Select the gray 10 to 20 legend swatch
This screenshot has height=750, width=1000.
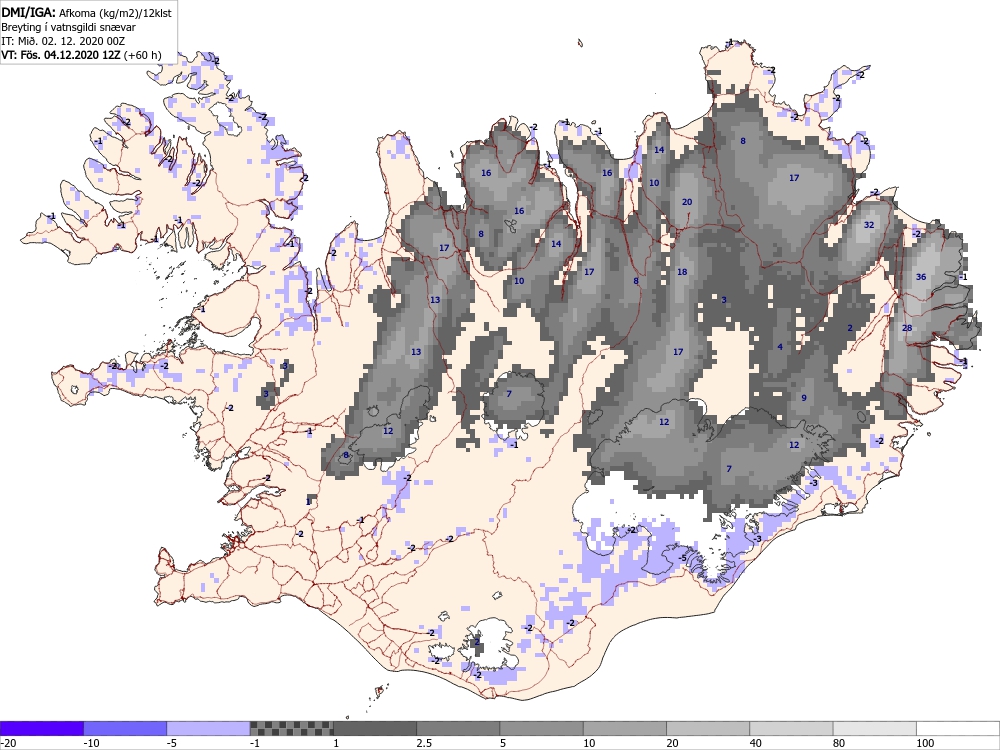625,728
